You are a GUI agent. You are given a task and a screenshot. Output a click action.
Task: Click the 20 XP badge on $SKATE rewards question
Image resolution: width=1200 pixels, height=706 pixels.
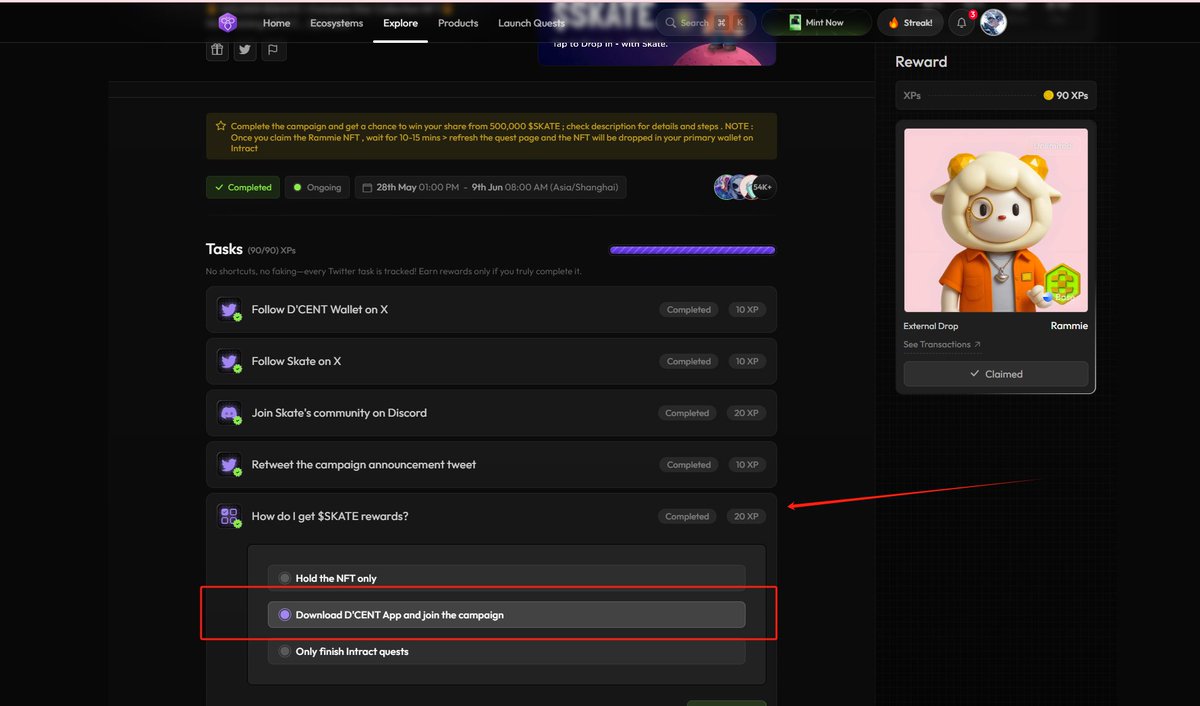pyautogui.click(x=746, y=516)
